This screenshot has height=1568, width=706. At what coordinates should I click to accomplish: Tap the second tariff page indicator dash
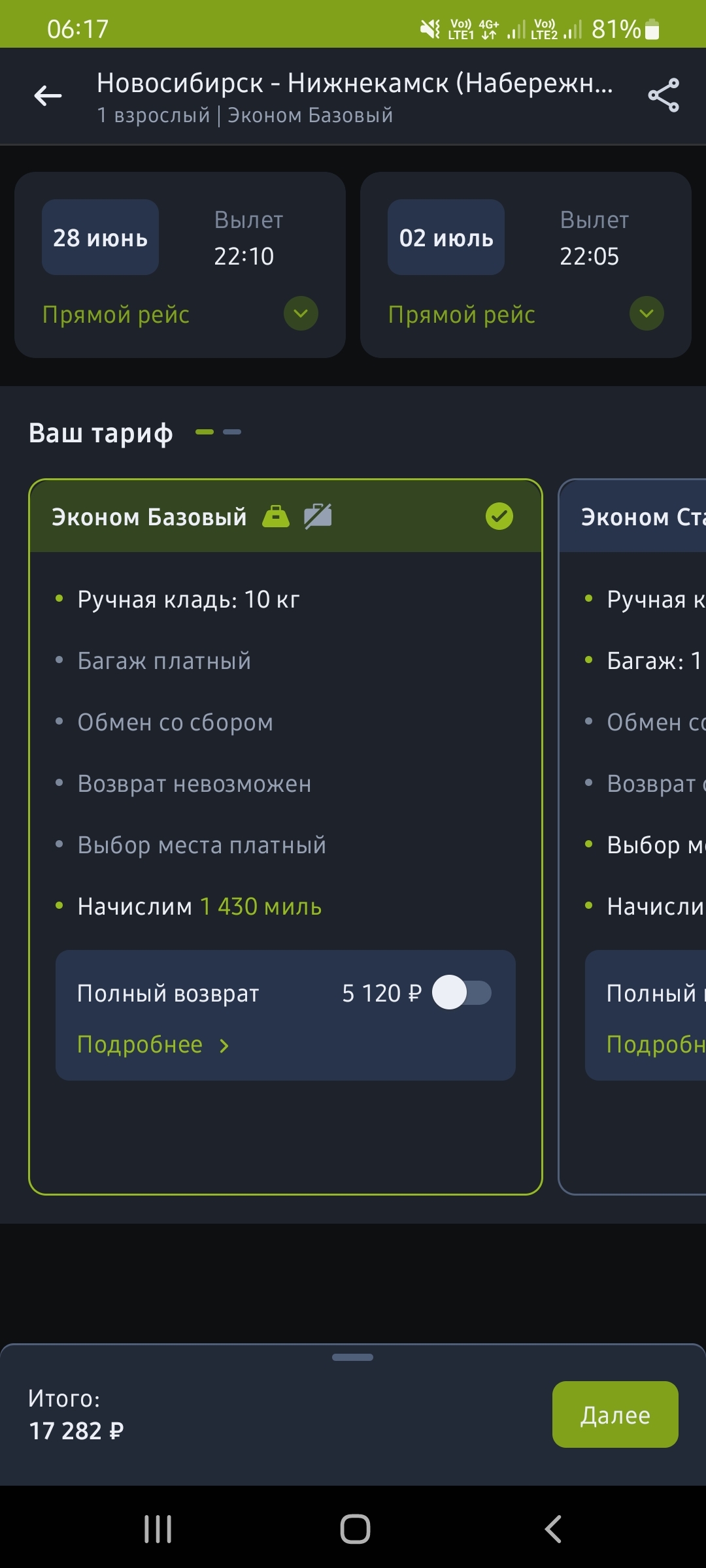(232, 432)
